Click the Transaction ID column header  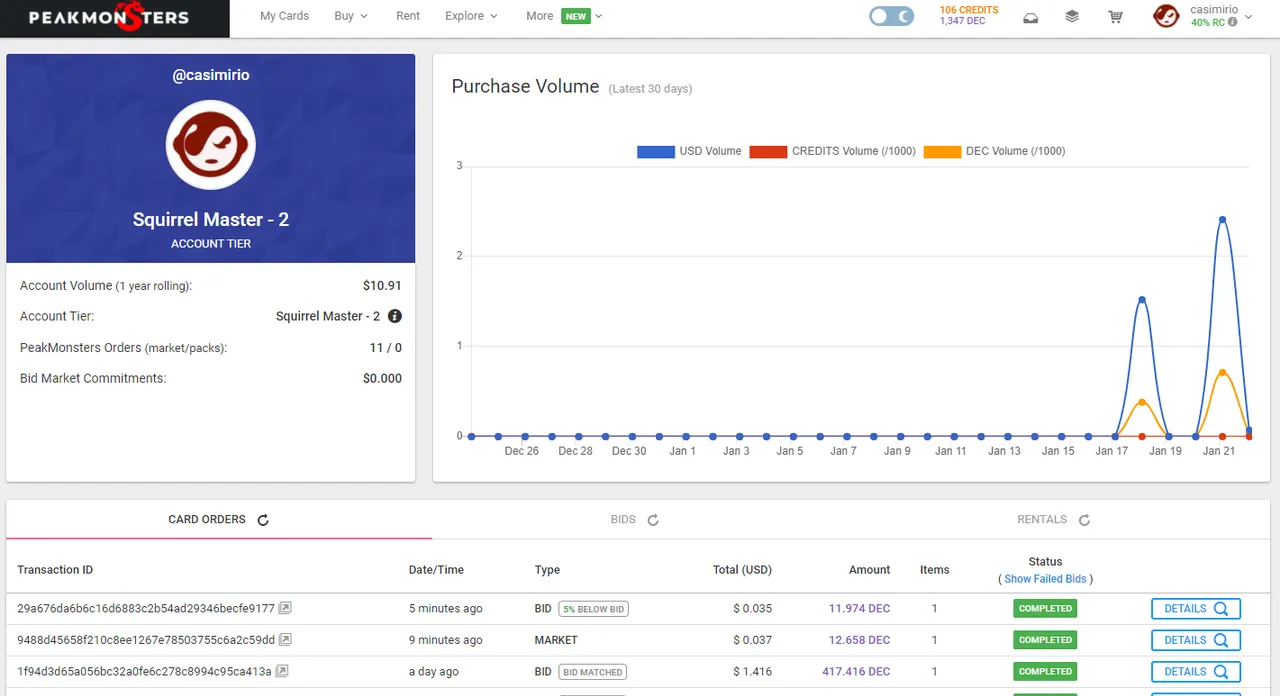point(55,570)
